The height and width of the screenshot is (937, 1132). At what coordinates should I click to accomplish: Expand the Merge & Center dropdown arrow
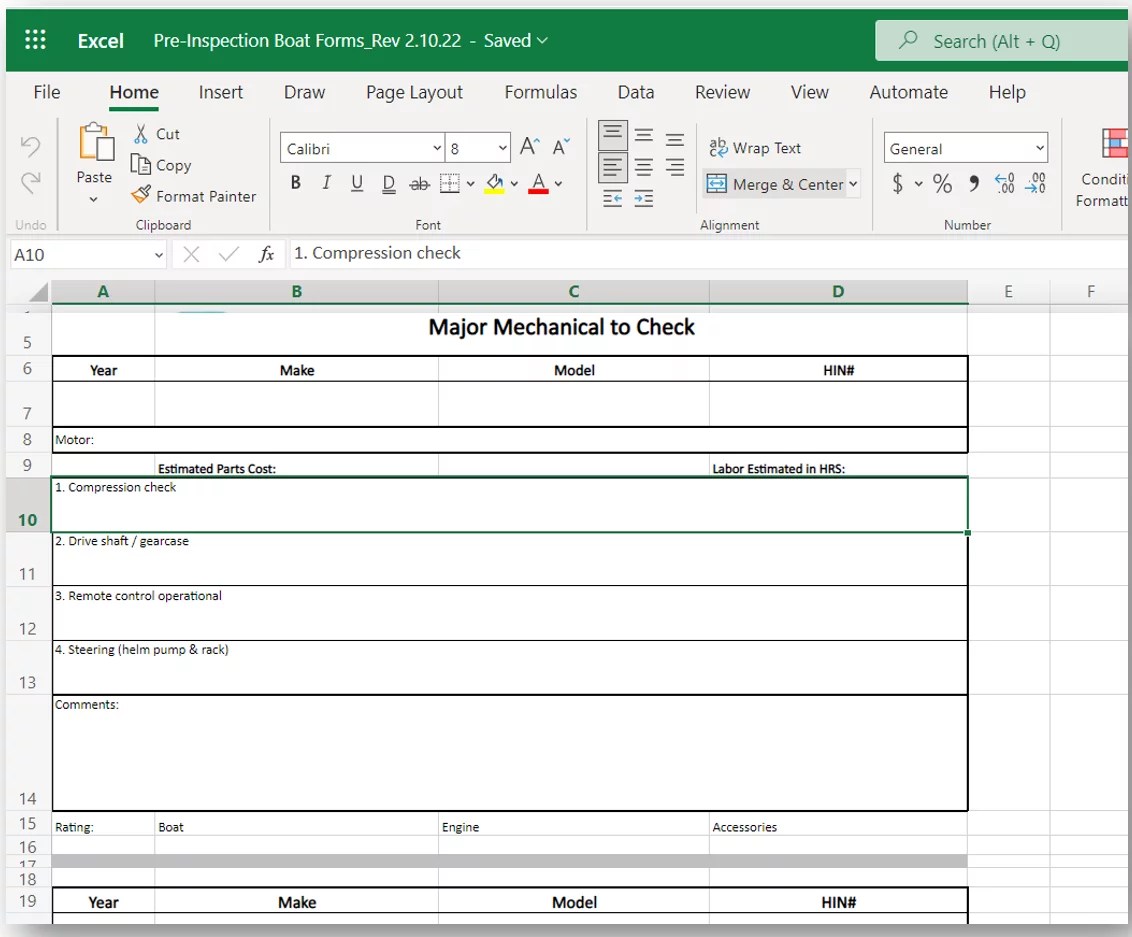[x=853, y=184]
